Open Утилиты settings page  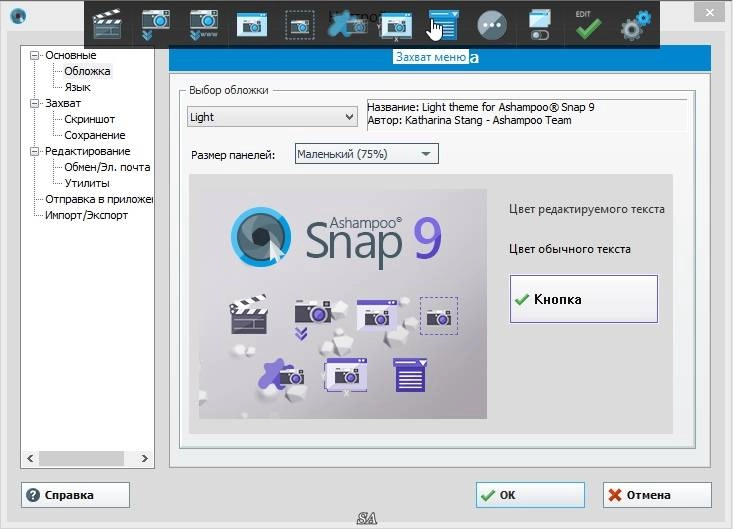coord(87,183)
